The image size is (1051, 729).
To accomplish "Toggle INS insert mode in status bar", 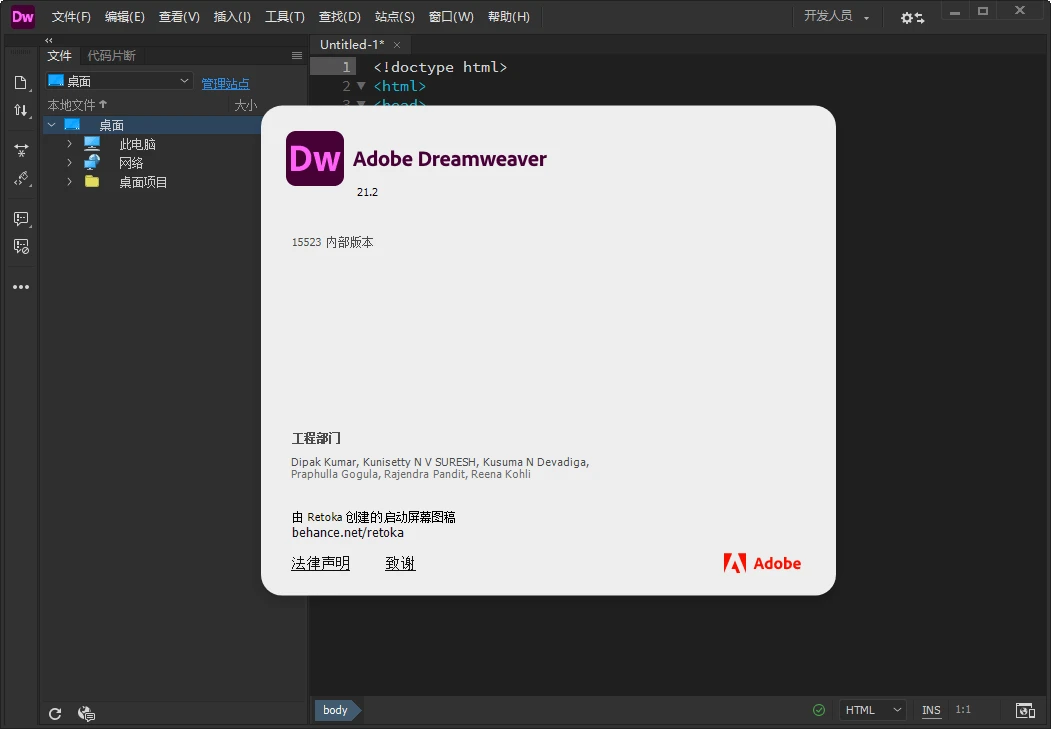I will pos(930,710).
